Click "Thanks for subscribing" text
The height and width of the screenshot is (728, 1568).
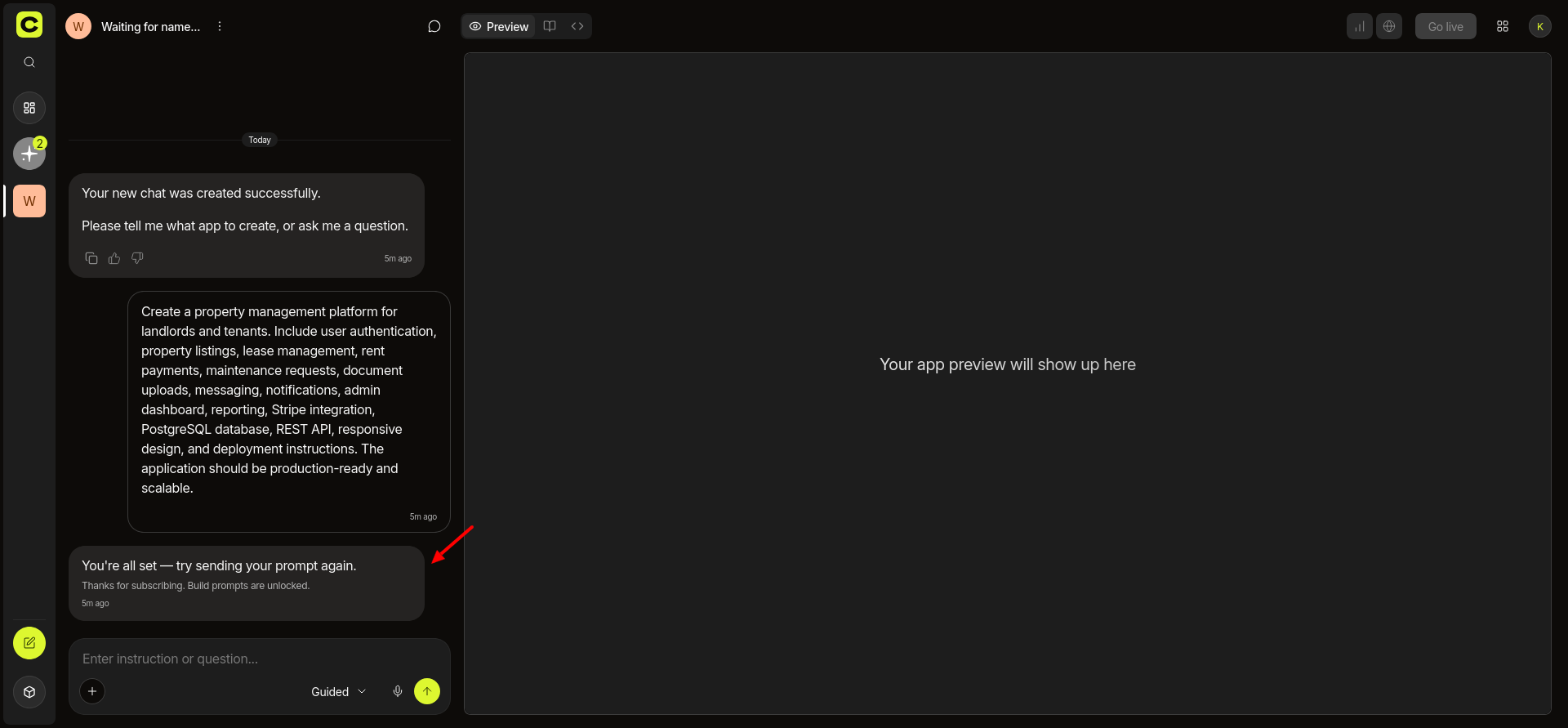point(195,586)
